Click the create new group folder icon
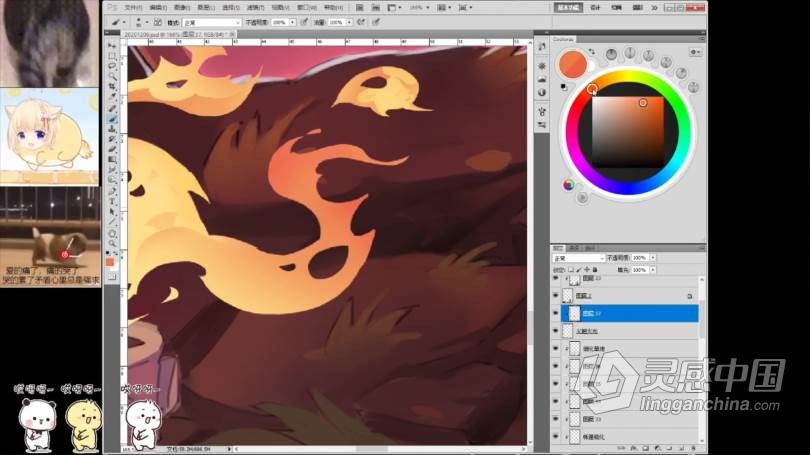Viewport: 810px width, 455px height. point(669,448)
